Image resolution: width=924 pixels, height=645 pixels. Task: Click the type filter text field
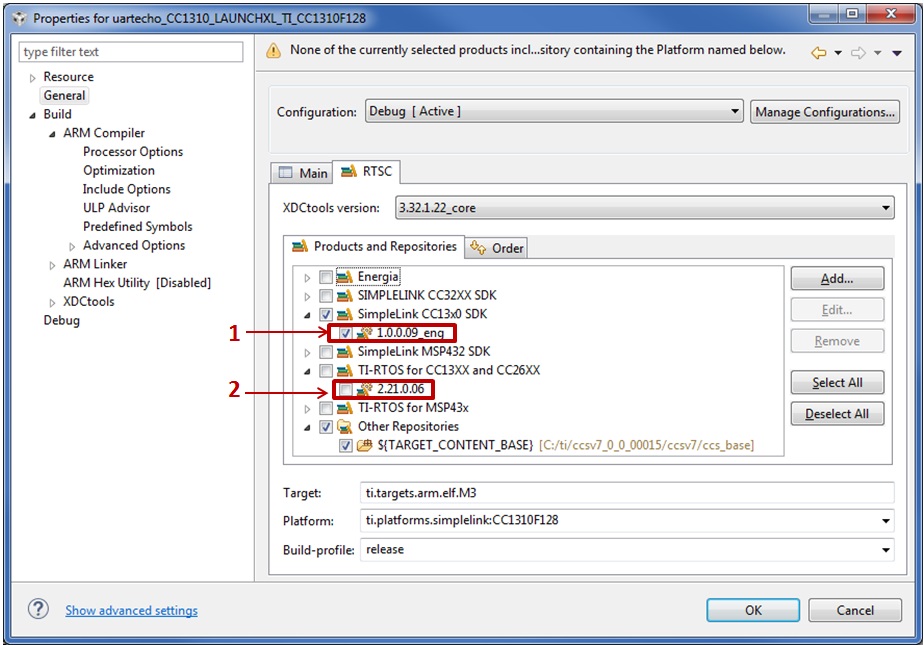pos(131,52)
